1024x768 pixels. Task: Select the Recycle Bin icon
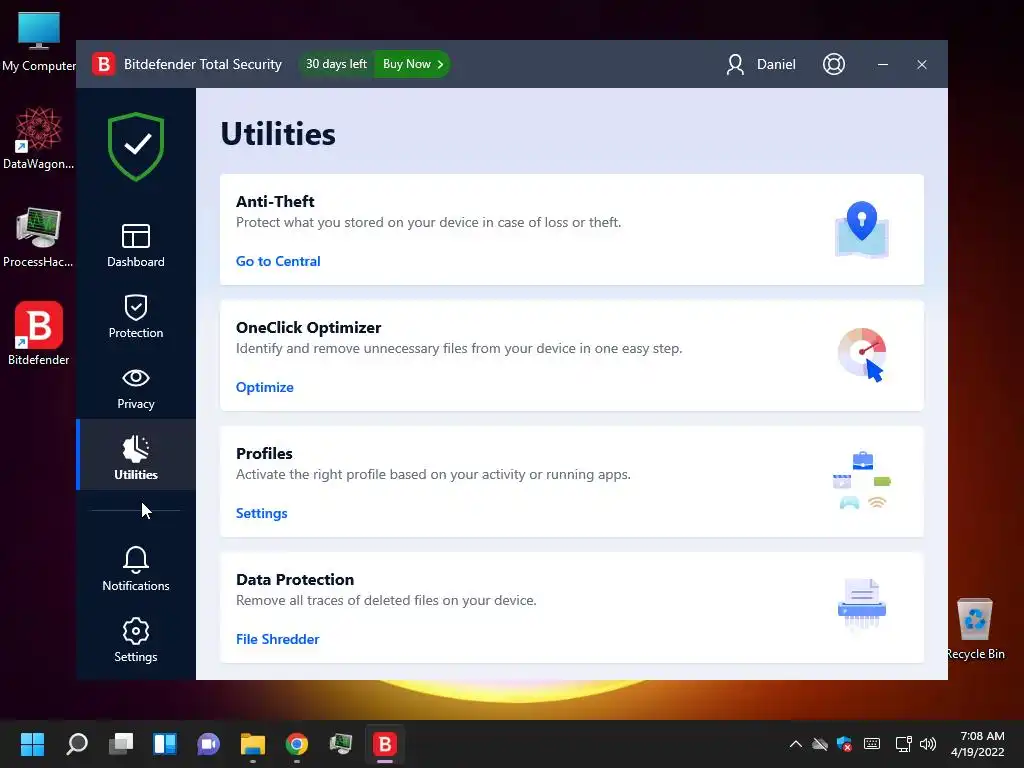point(975,629)
